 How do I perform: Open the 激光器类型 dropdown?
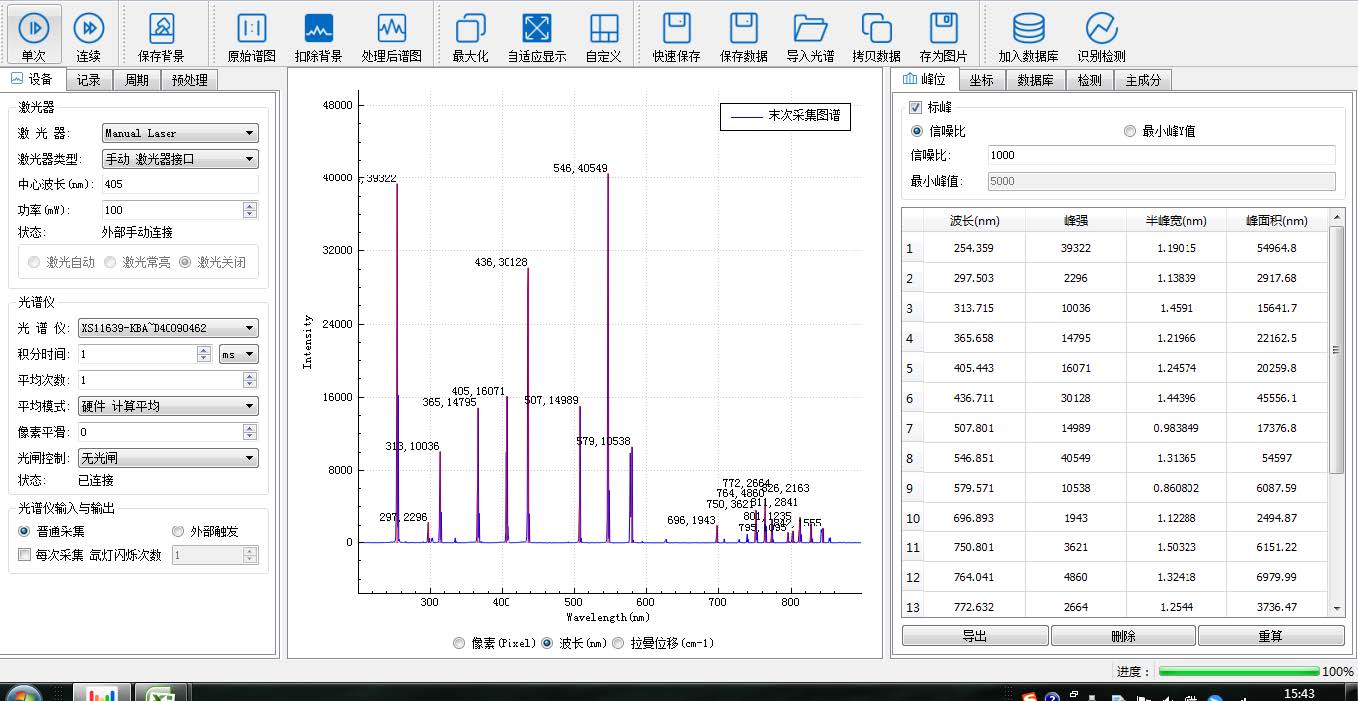click(180, 159)
